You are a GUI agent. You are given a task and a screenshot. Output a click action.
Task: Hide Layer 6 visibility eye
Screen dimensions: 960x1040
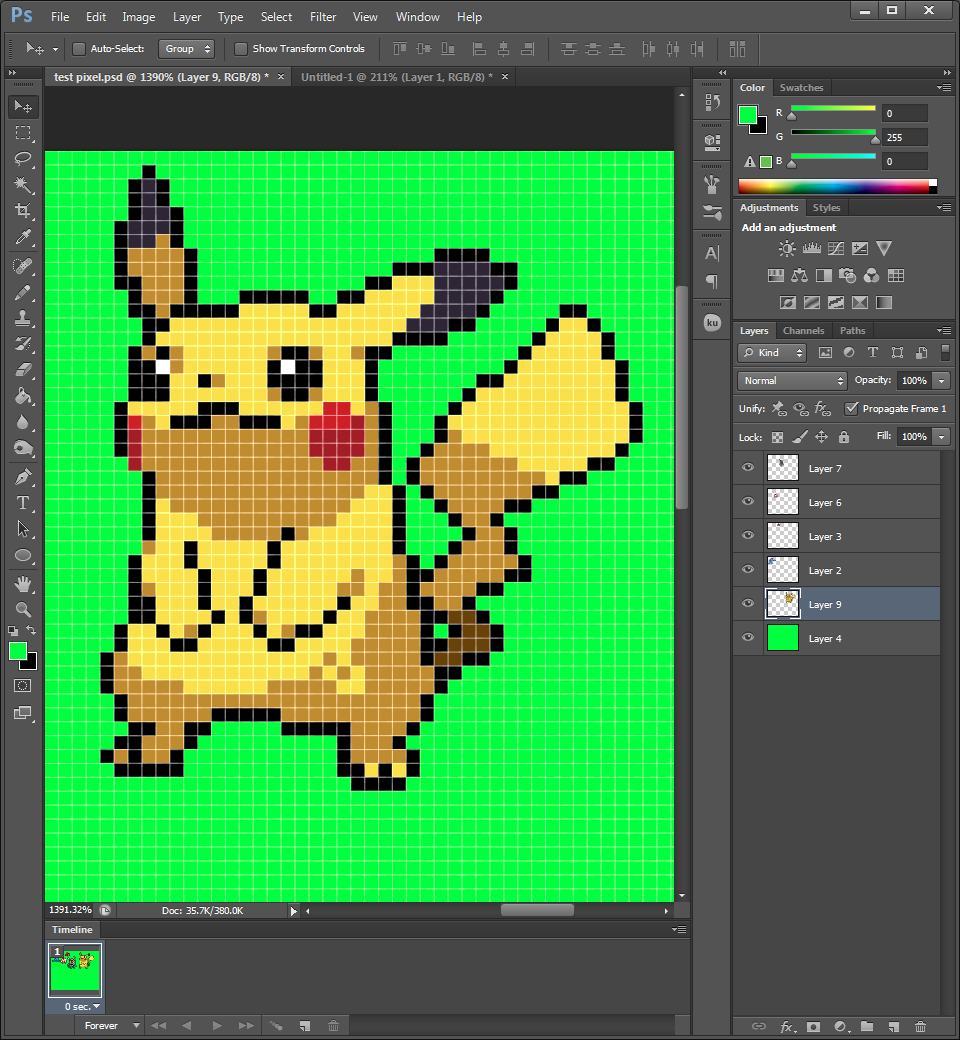pyautogui.click(x=748, y=501)
